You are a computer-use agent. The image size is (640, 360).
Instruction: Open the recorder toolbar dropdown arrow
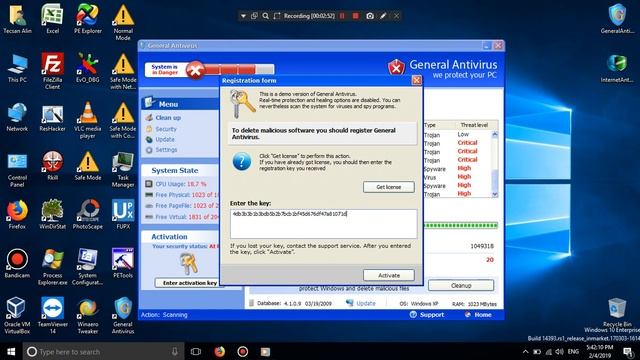243,16
